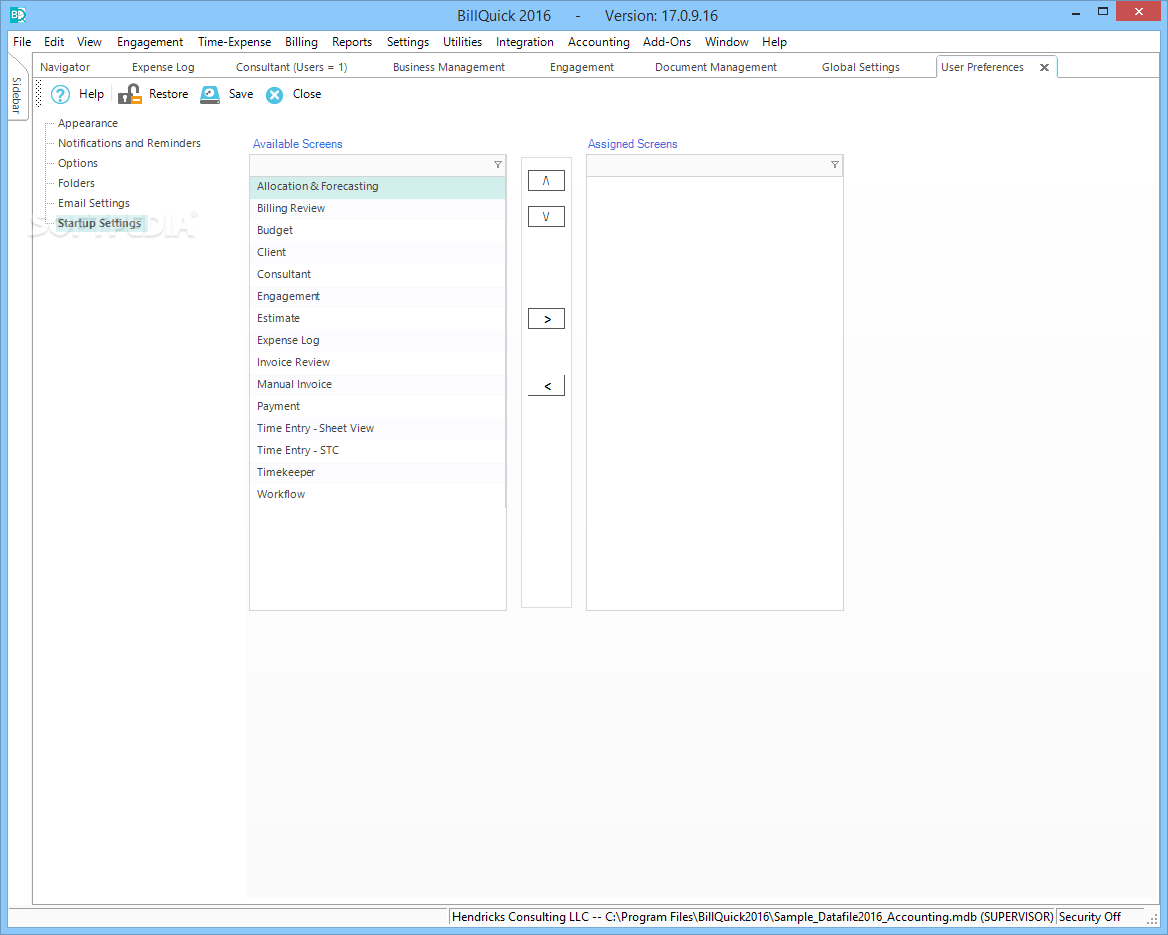Switch to the Engagement tab
The width and height of the screenshot is (1168, 935).
pos(582,67)
